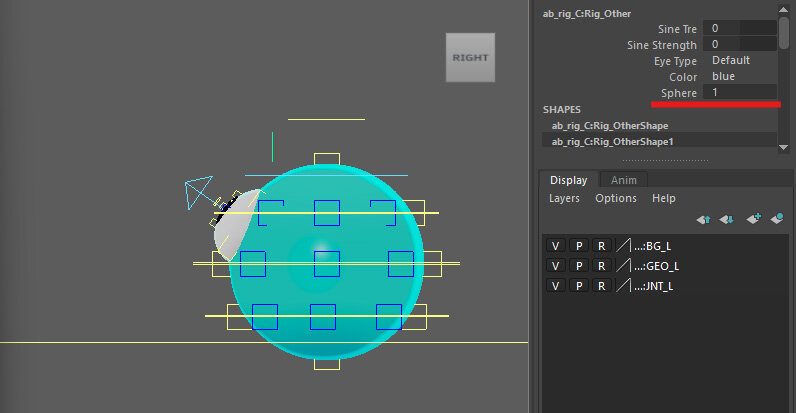Click channel box scroll down arrow
Screen dimensions: 796x413
click(x=785, y=147)
